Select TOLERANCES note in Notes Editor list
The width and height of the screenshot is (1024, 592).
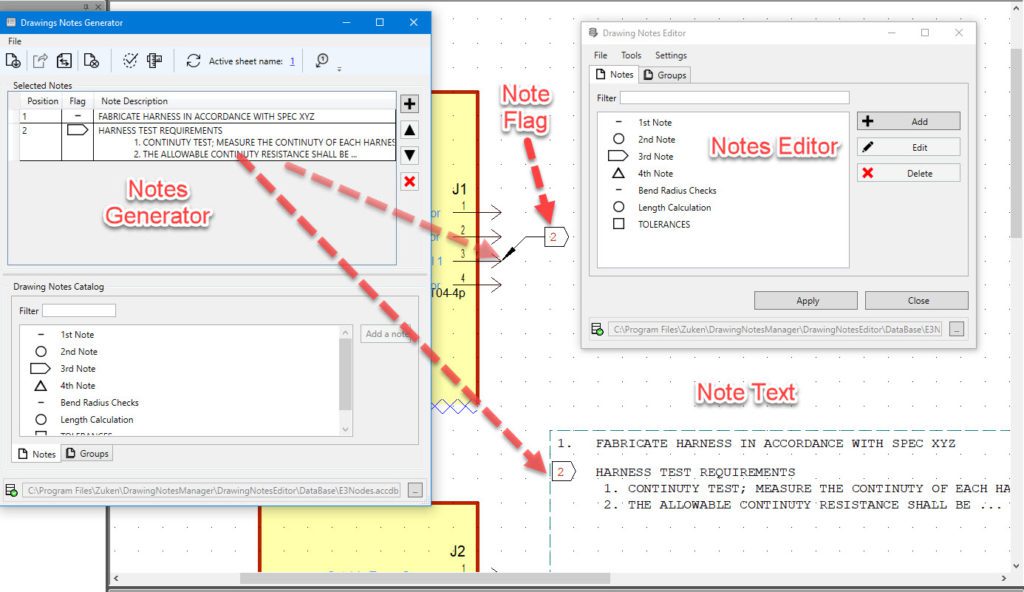664,225
